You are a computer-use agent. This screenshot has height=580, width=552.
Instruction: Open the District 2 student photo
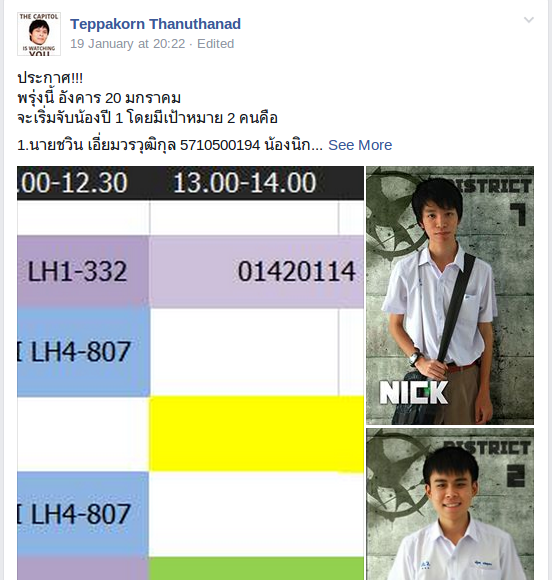click(x=450, y=504)
